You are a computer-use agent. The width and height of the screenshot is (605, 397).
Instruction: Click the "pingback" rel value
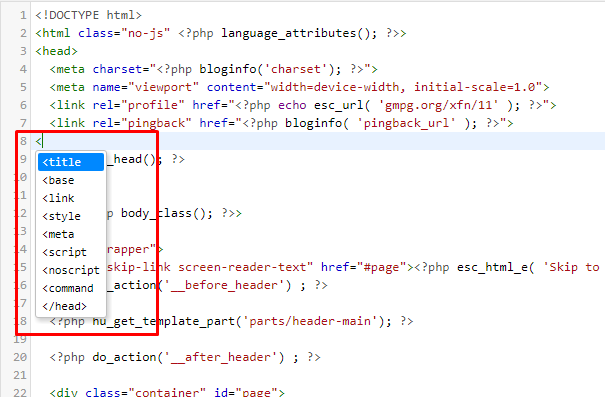156,123
